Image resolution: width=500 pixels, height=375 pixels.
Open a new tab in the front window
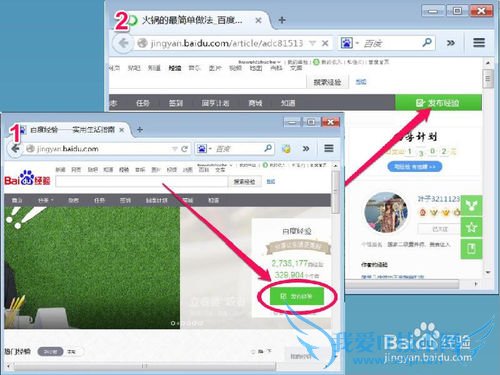[140, 129]
